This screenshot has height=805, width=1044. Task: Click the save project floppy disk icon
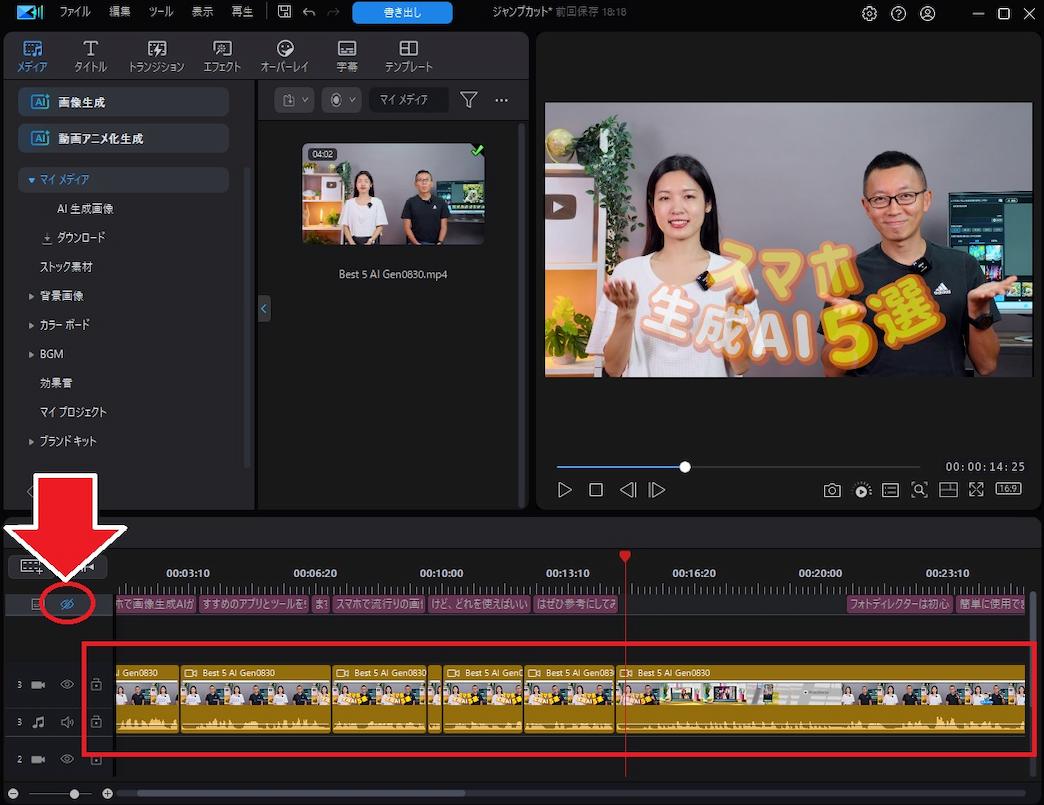(285, 13)
